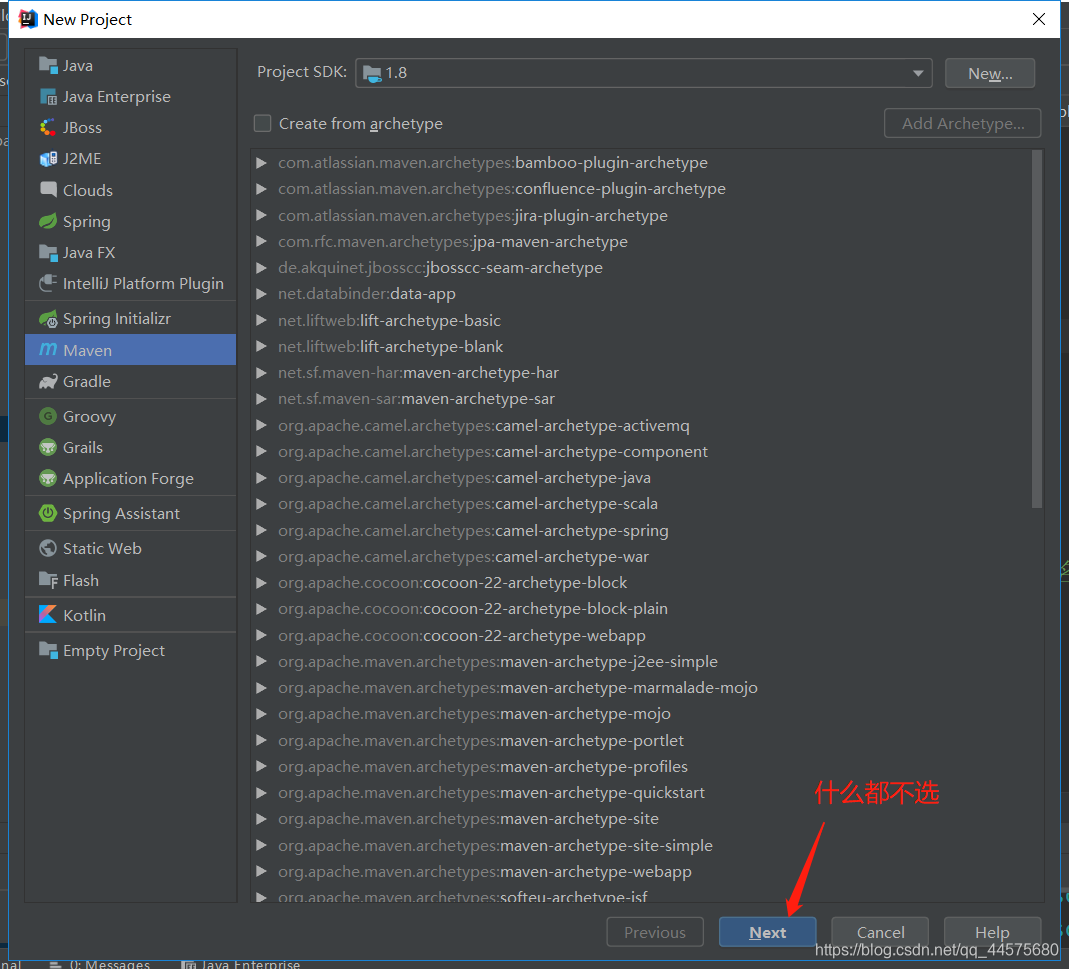Expand jbosscc-seam-archetype entry
Screen dimensions: 1069x969
[261, 267]
